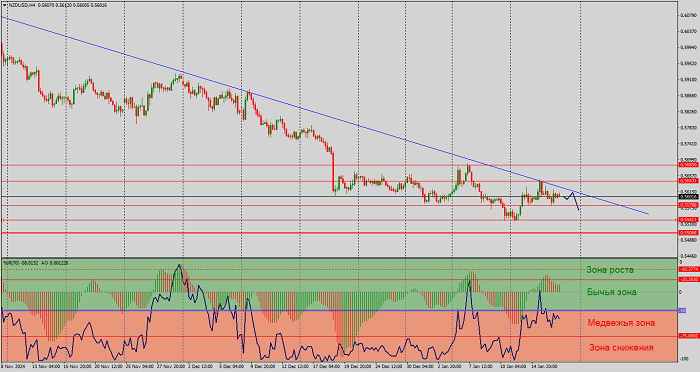This screenshot has width=700, height=372.
Task: Click the 'Бычья зона' zone label
Action: tap(612, 292)
